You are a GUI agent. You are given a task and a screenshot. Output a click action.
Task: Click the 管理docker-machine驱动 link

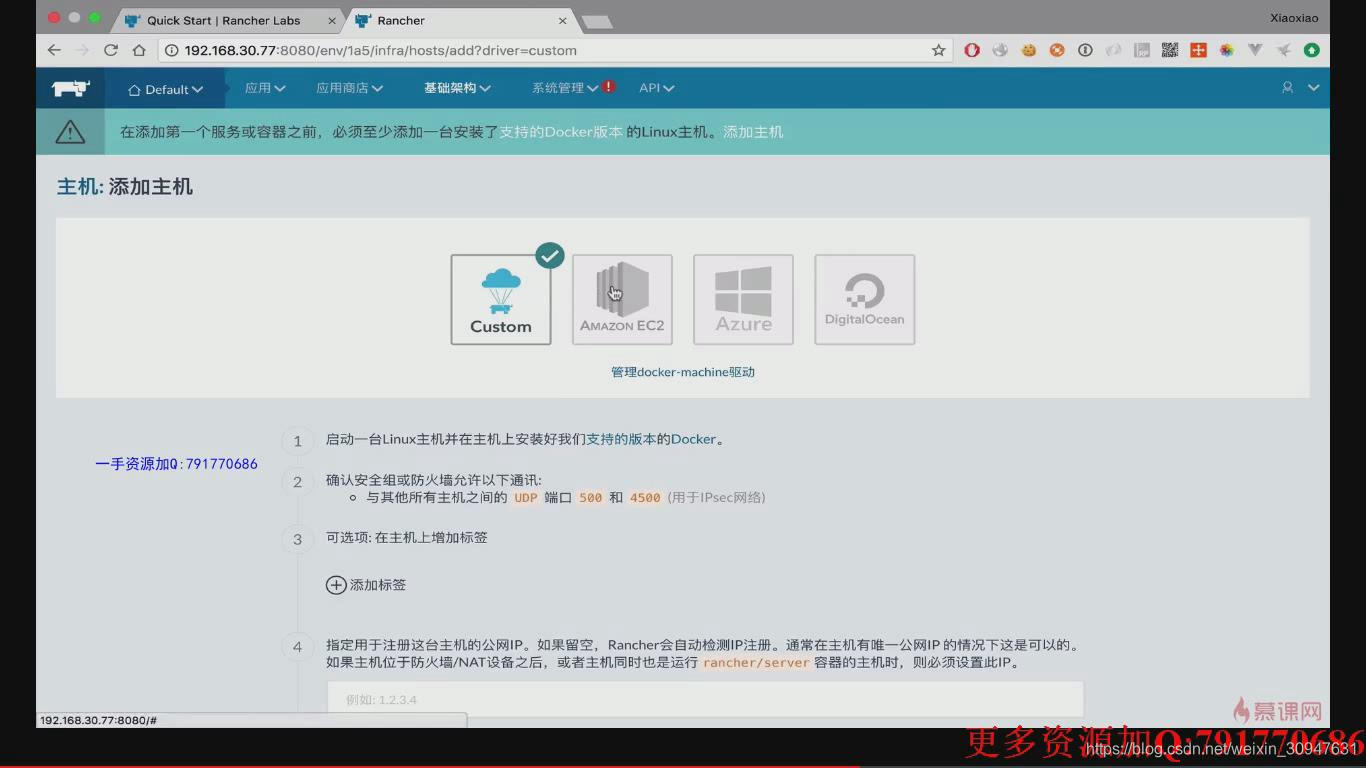[683, 372]
